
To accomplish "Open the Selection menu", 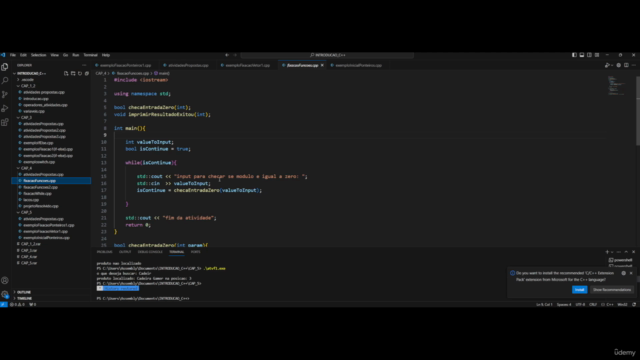I will 38,55.
